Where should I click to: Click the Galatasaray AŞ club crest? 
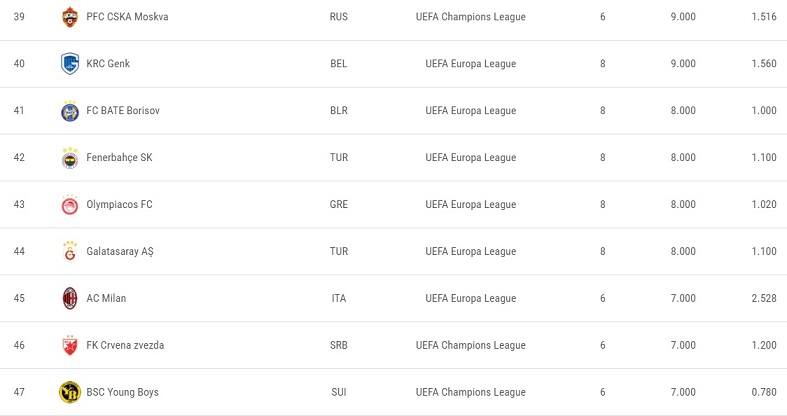coord(70,251)
